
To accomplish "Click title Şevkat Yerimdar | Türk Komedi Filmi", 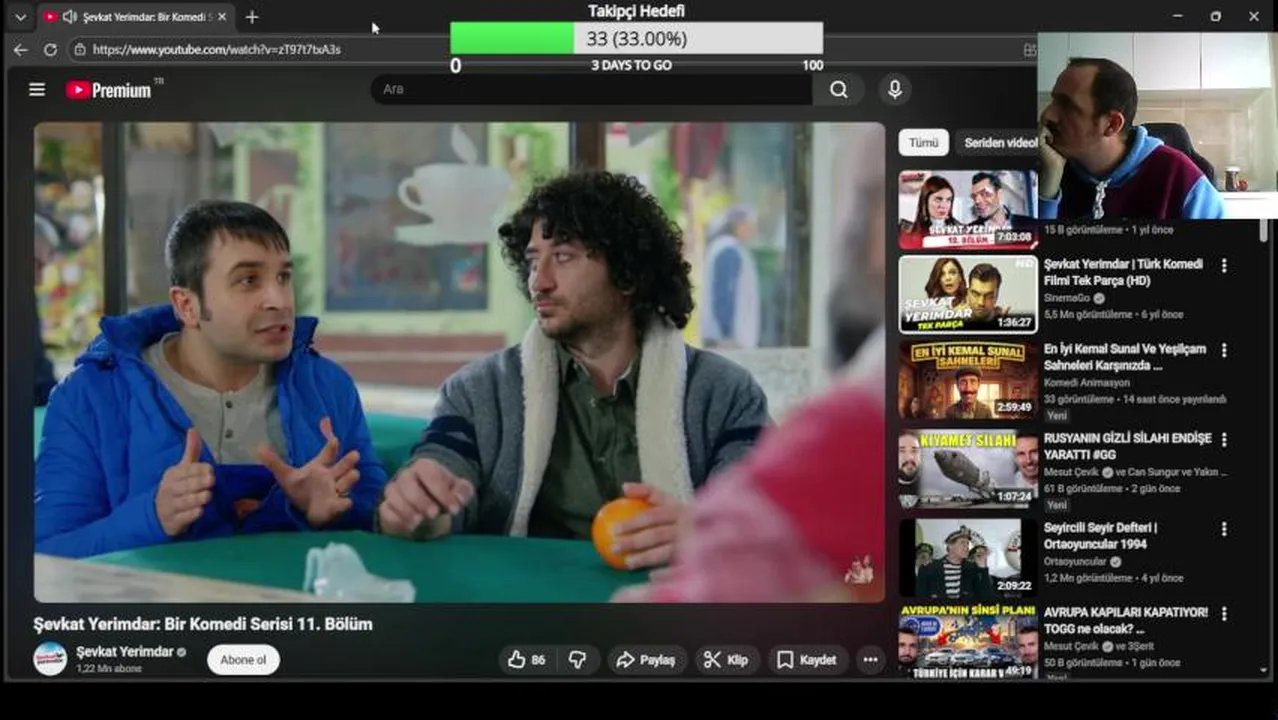I will pyautogui.click(x=1123, y=272).
